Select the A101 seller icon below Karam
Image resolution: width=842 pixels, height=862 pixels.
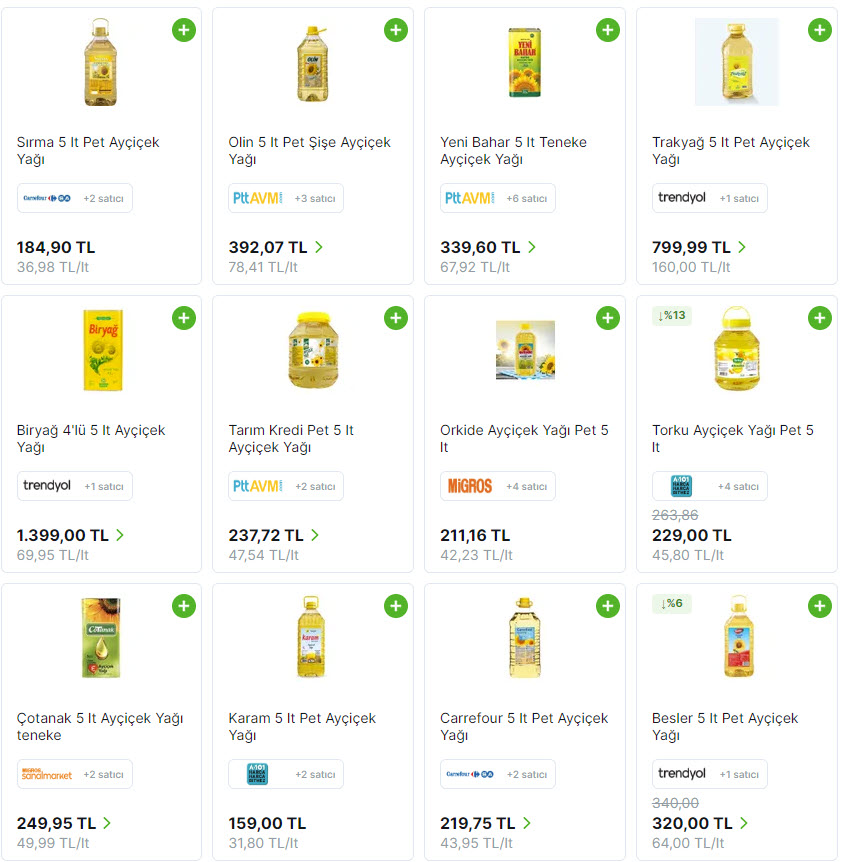(x=252, y=774)
